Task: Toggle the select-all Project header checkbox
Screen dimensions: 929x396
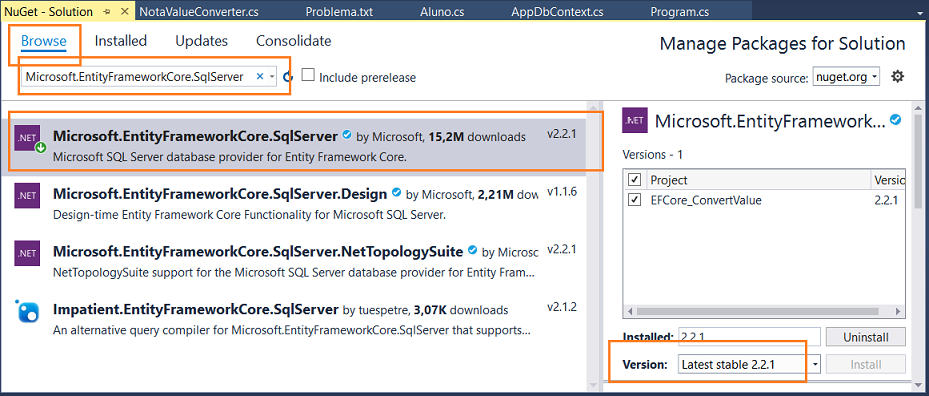Action: [x=635, y=179]
